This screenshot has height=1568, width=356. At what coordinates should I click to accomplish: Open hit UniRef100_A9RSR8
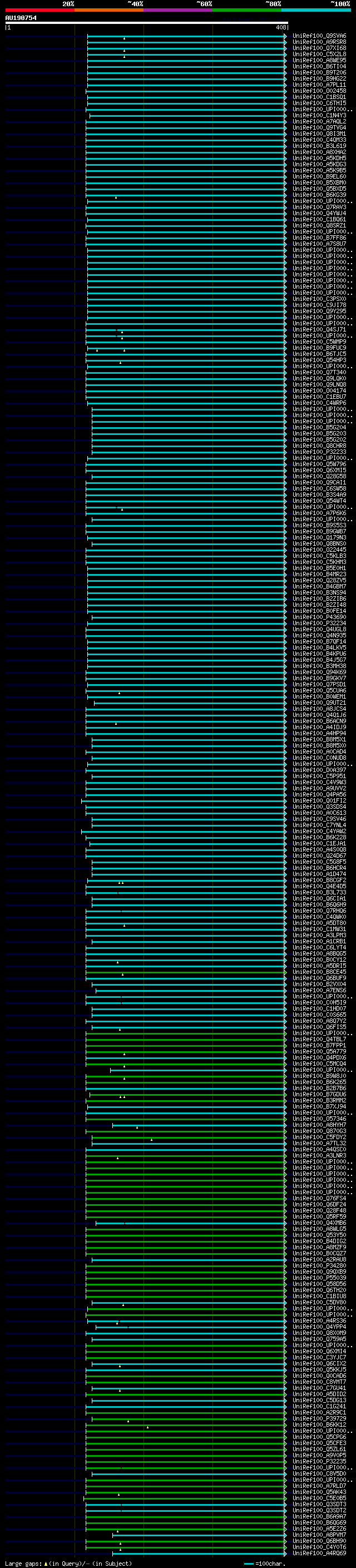coord(319,42)
